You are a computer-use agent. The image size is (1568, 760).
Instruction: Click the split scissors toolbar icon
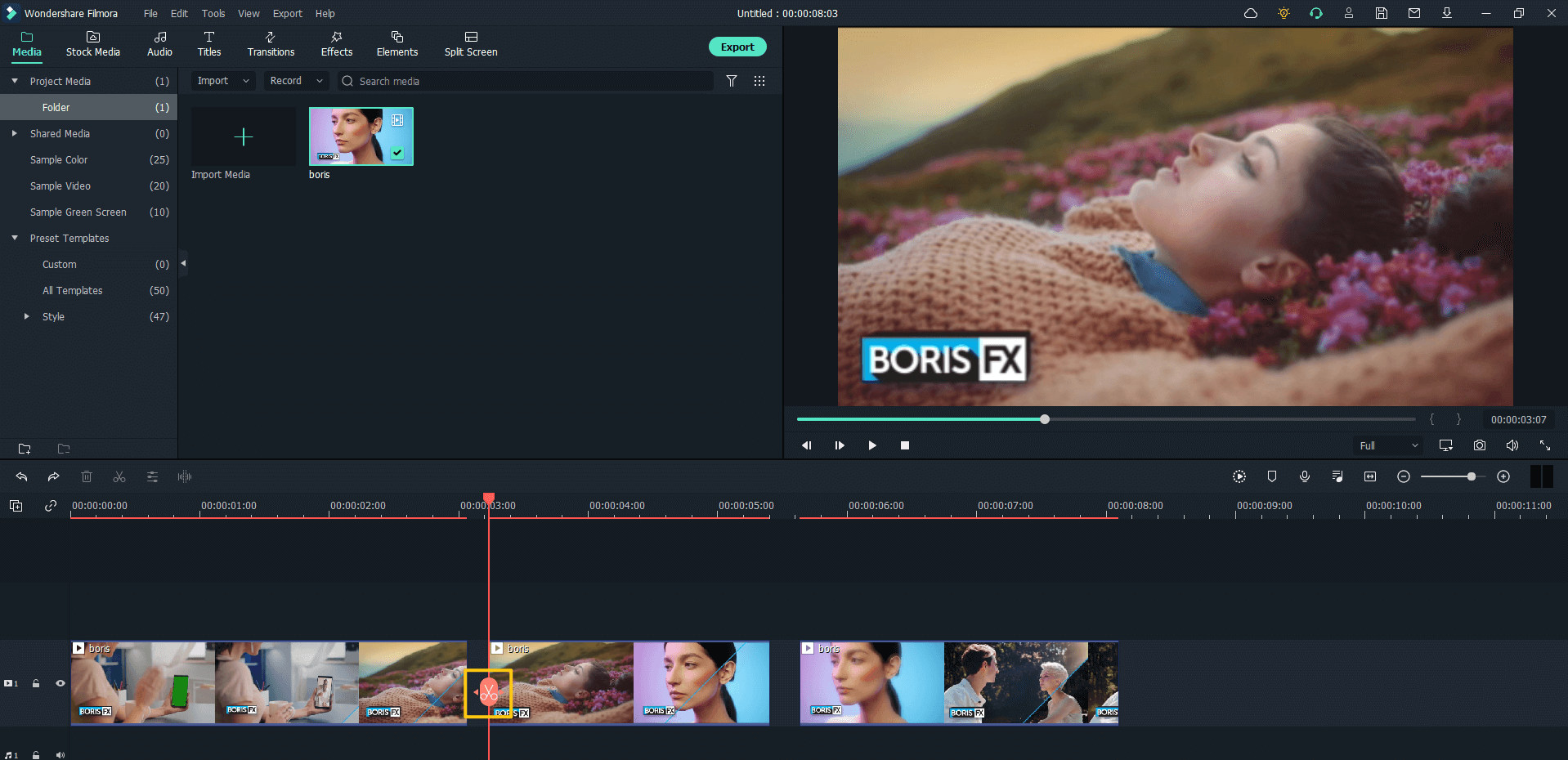point(119,476)
